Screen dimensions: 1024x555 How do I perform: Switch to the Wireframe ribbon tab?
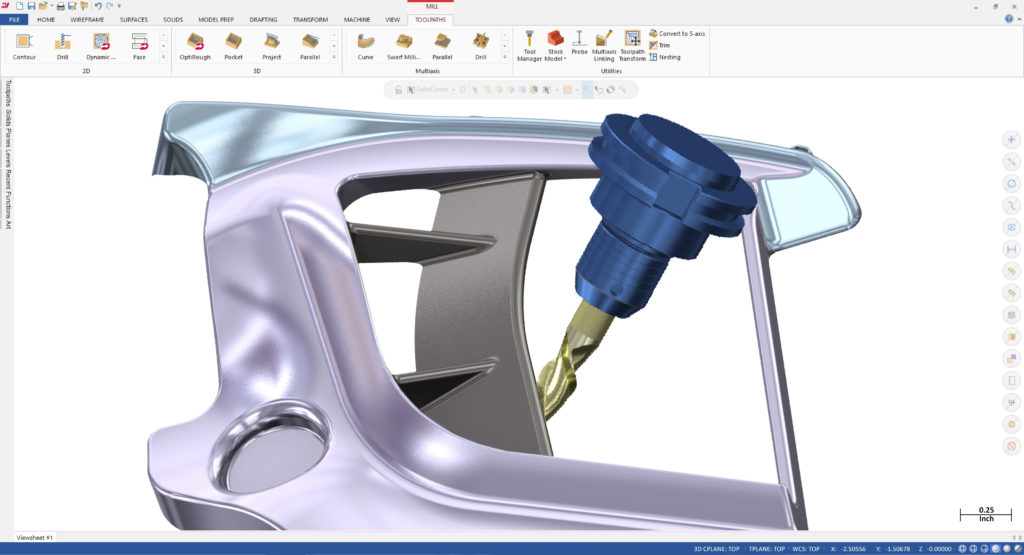tap(87, 20)
